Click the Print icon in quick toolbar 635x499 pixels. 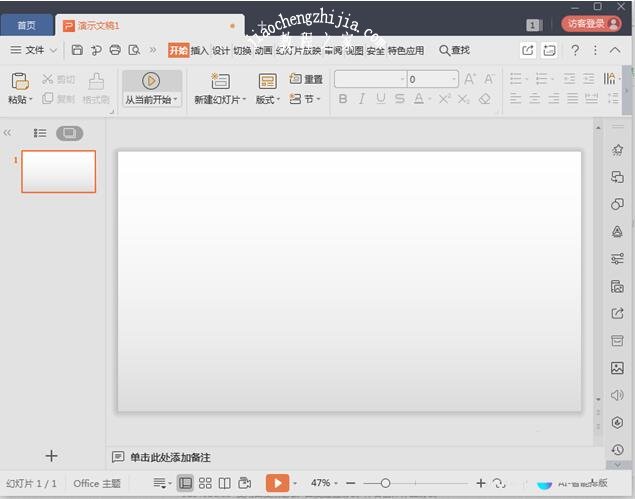(115, 50)
